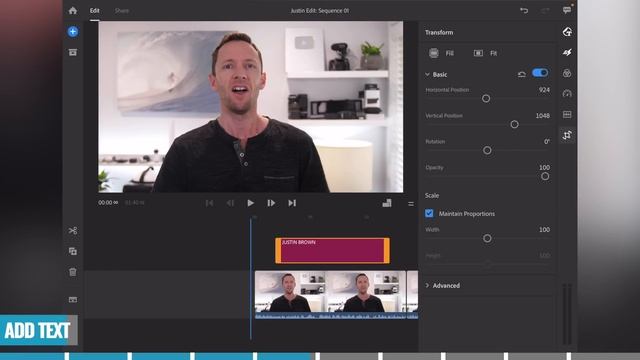This screenshot has width=640, height=360.
Task: Step back one frame
Action: pyautogui.click(x=230, y=203)
